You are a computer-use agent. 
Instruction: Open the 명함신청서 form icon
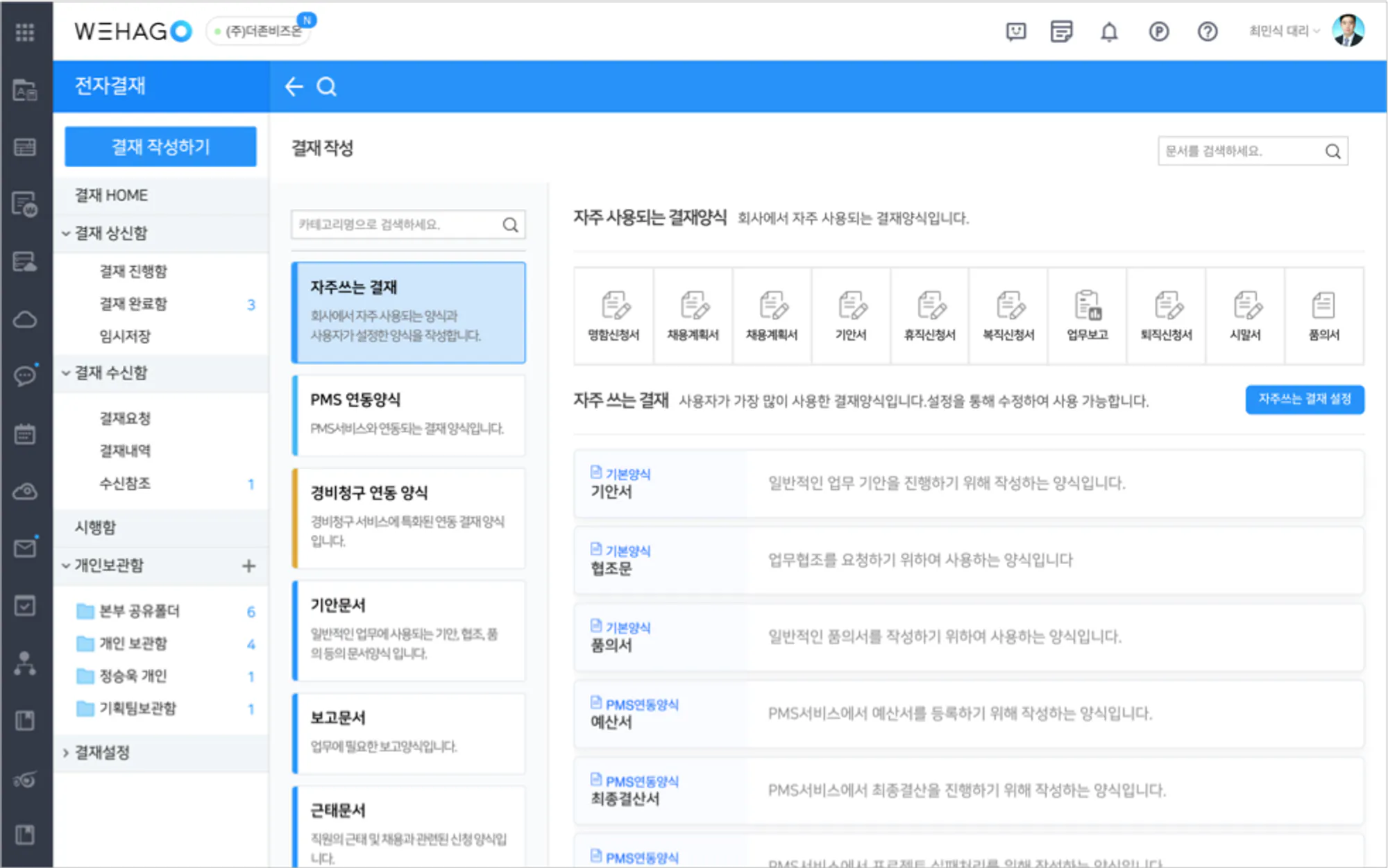pos(614,316)
